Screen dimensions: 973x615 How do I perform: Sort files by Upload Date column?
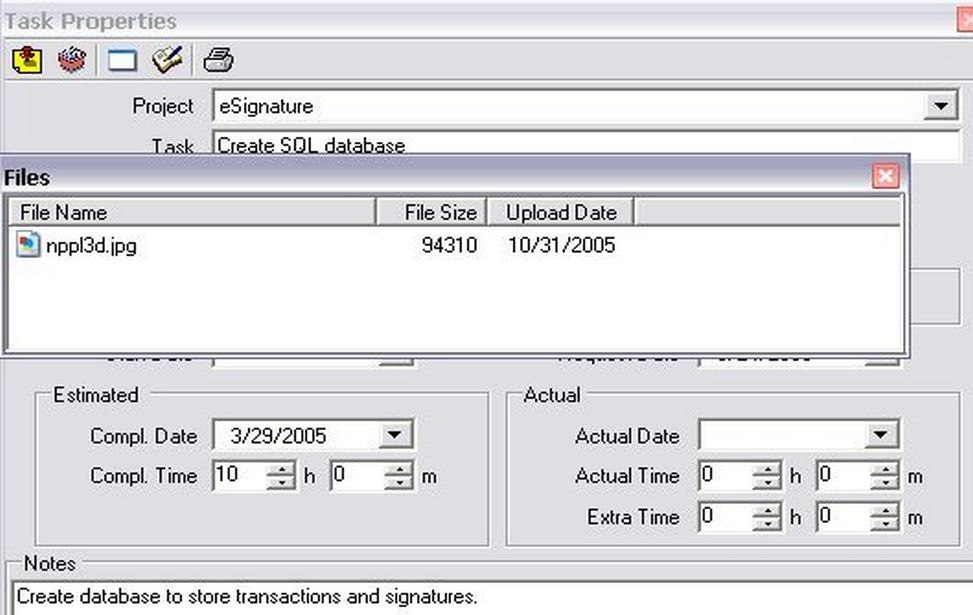[560, 211]
